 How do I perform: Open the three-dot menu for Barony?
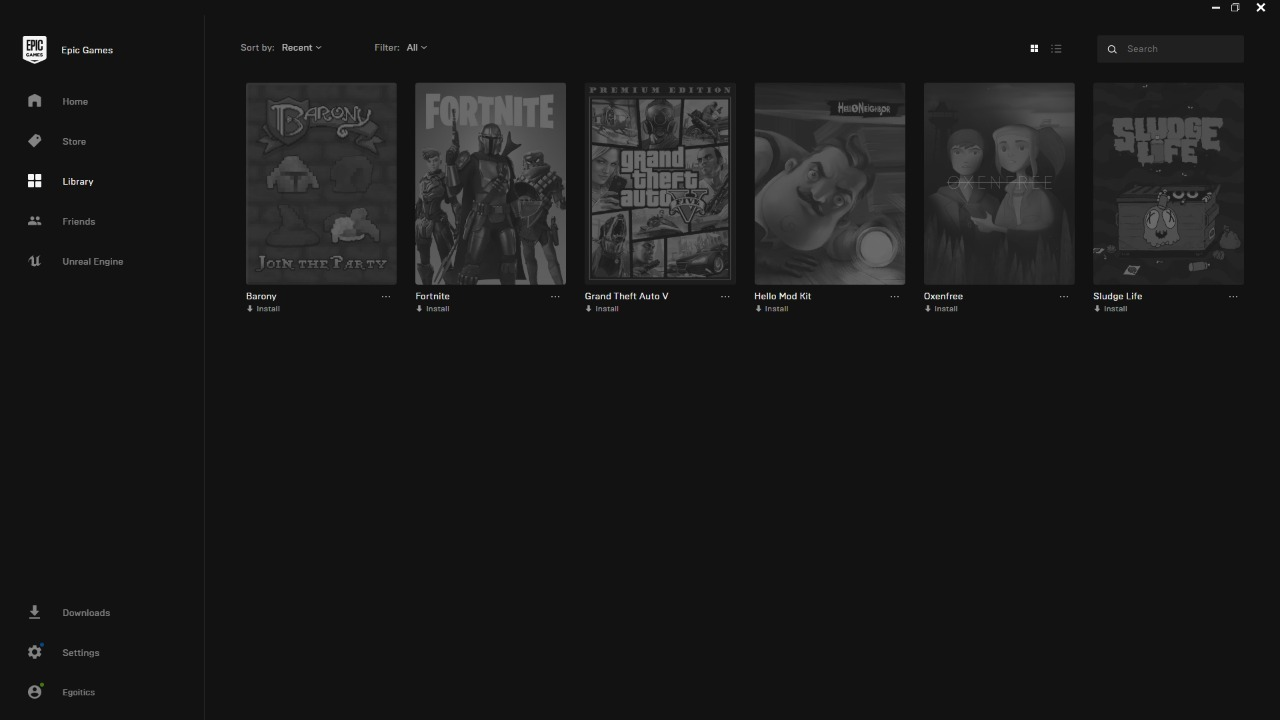click(x=386, y=296)
